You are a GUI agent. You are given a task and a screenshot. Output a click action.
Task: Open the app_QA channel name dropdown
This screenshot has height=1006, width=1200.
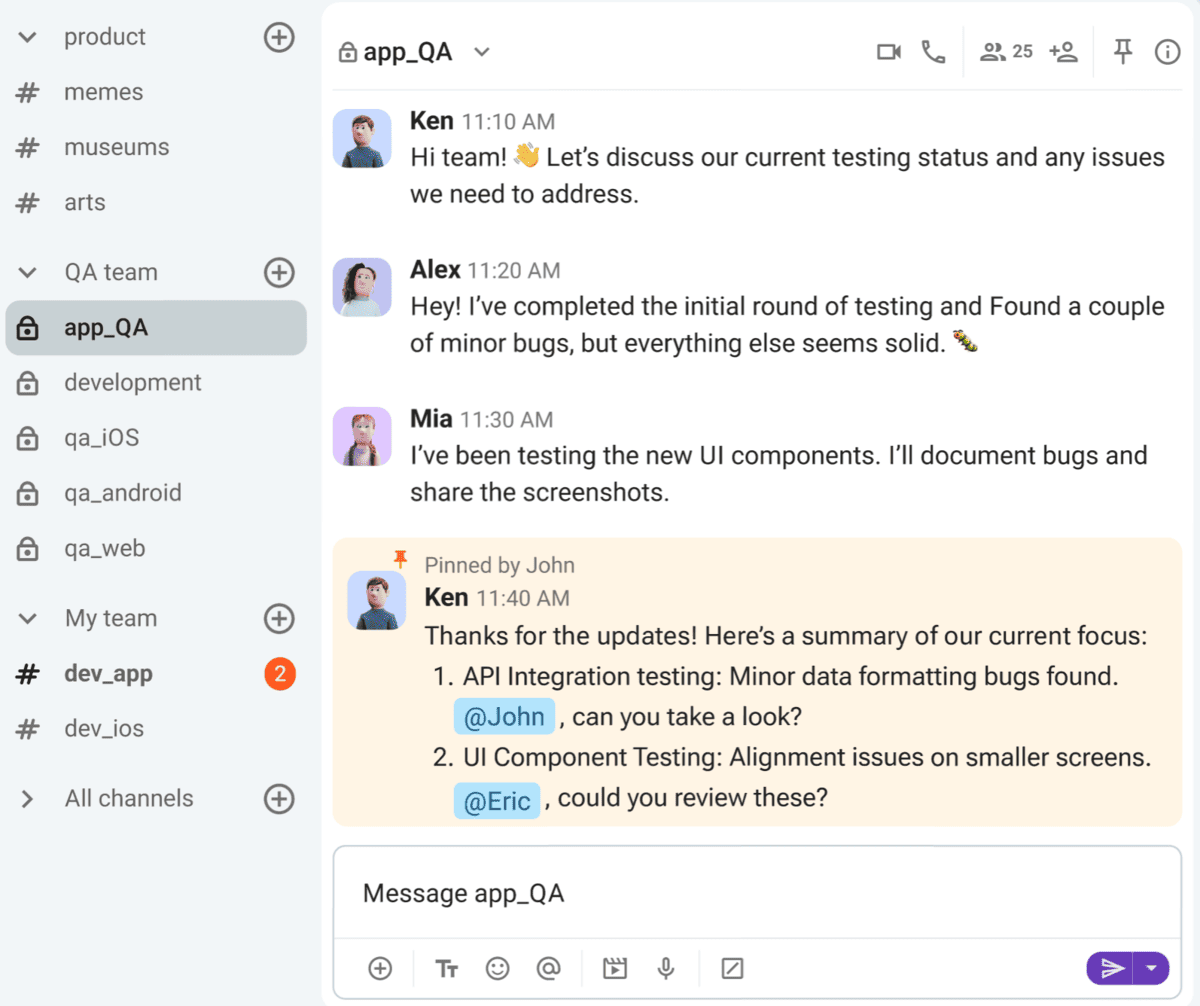pyautogui.click(x=481, y=51)
